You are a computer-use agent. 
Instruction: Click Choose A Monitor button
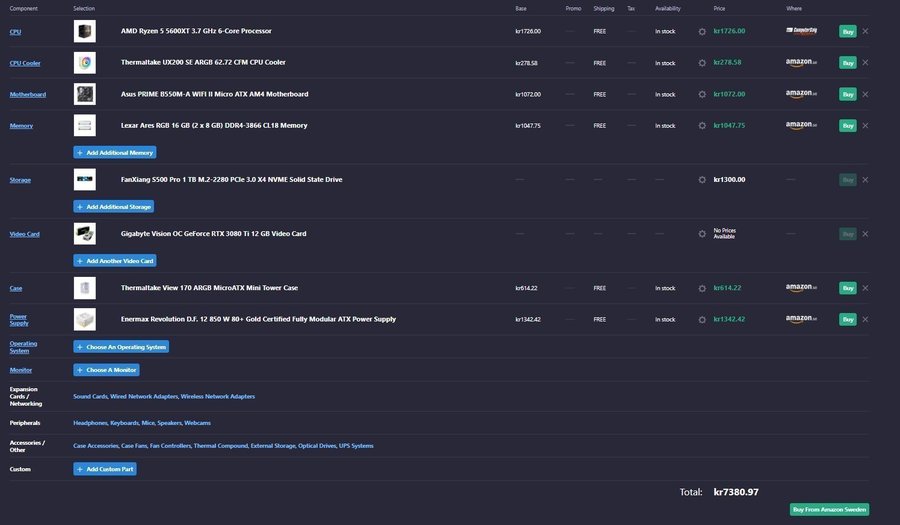click(x=106, y=370)
